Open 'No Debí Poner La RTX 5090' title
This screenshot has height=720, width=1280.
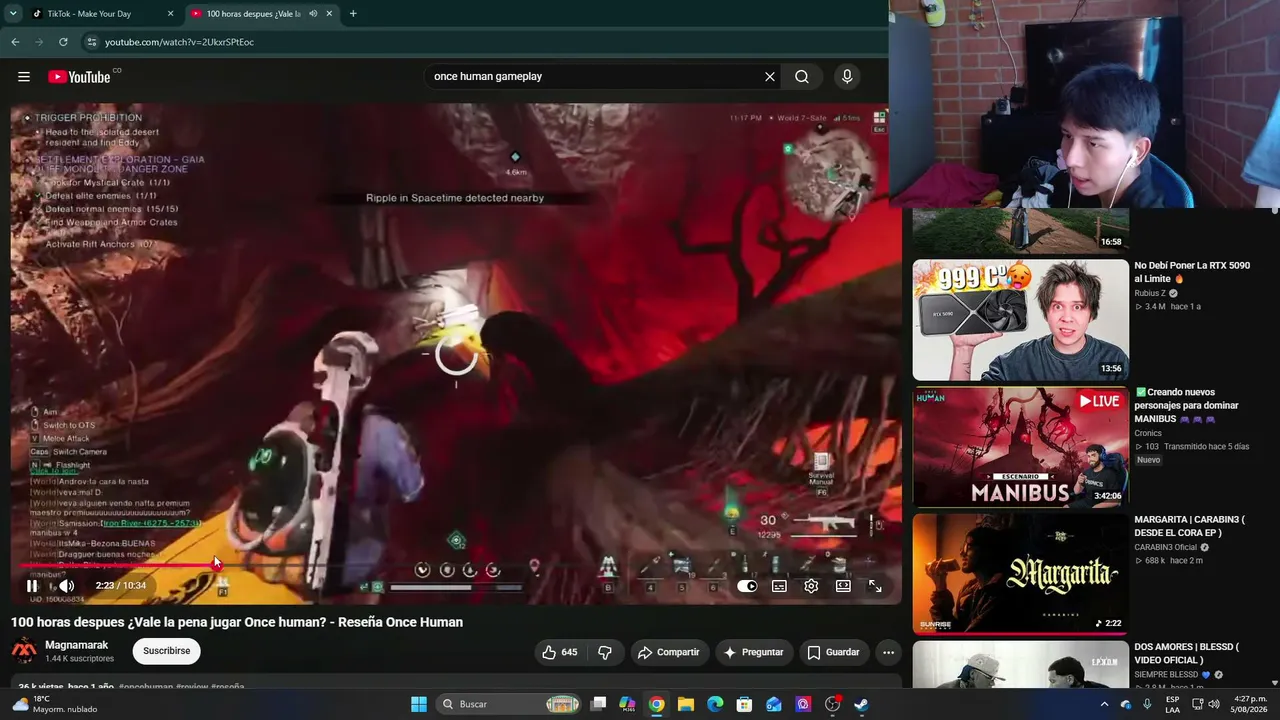coord(1192,272)
